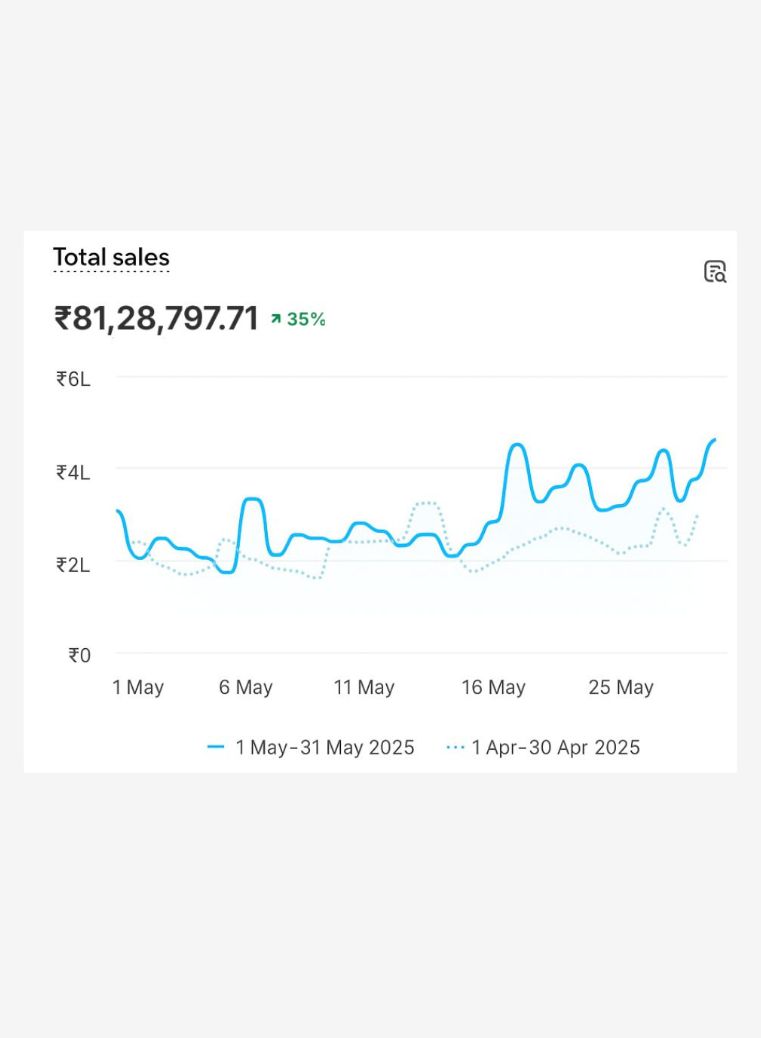
Task: Click the ₹6L axis label
Action: 73,379
